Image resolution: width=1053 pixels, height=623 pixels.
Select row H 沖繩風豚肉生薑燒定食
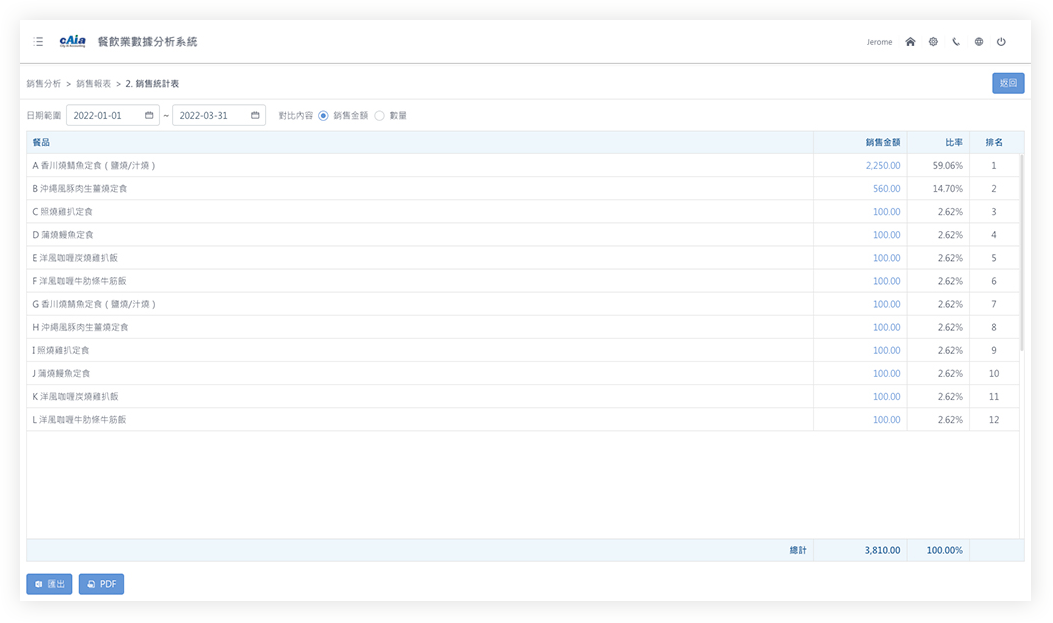(x=522, y=328)
